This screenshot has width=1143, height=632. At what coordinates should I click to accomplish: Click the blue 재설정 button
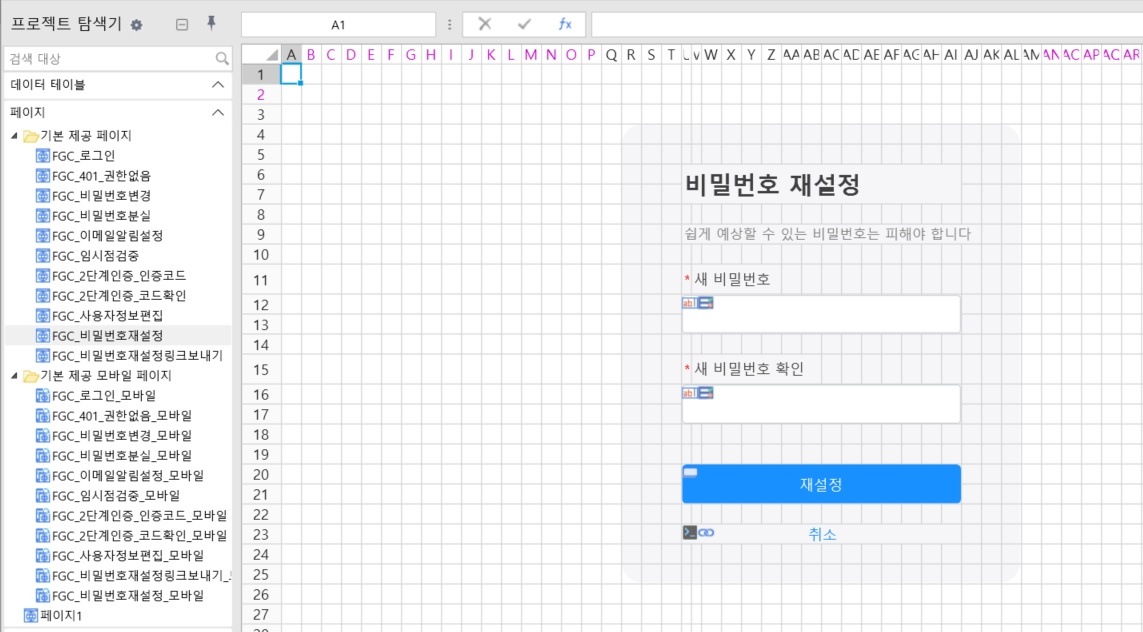(820, 485)
